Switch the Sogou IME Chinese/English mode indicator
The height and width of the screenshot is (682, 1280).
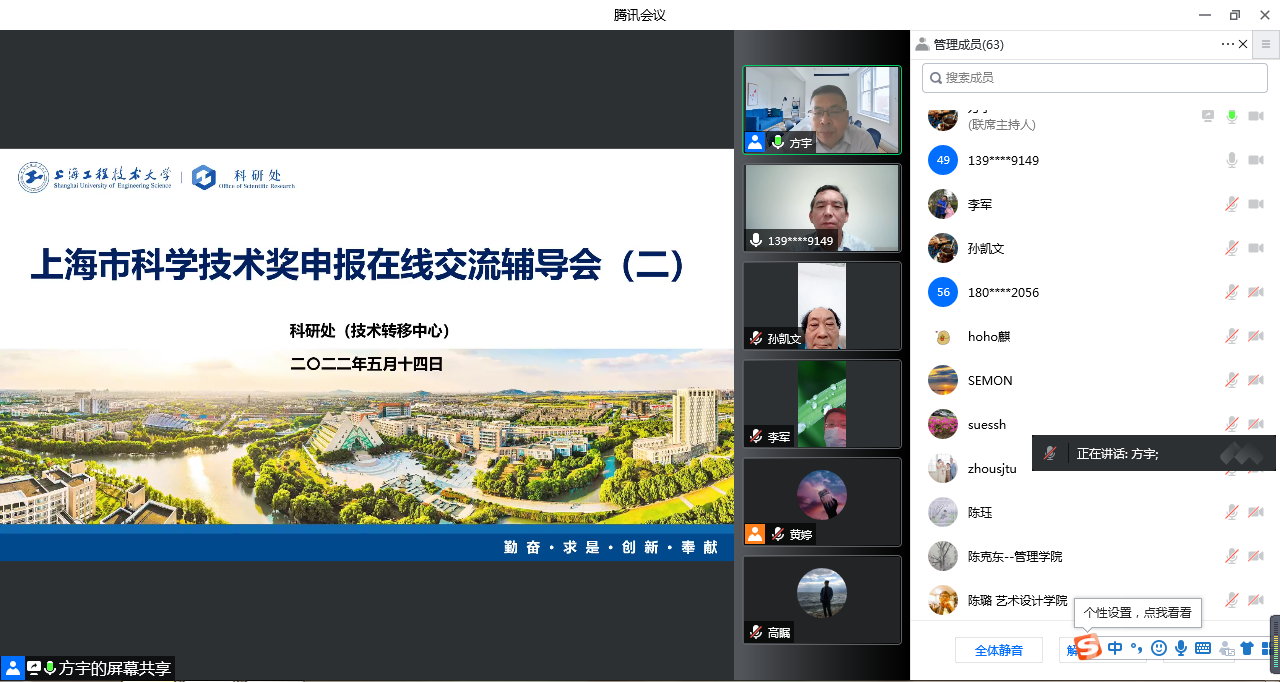1115,648
